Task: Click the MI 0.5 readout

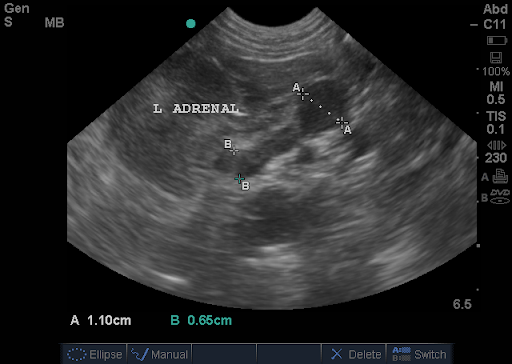Action: [x=496, y=93]
